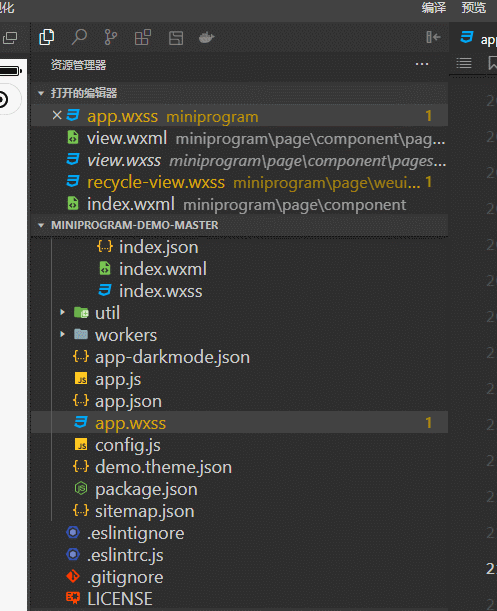
Task: Open view.wxml in open editors
Action: click(239, 138)
